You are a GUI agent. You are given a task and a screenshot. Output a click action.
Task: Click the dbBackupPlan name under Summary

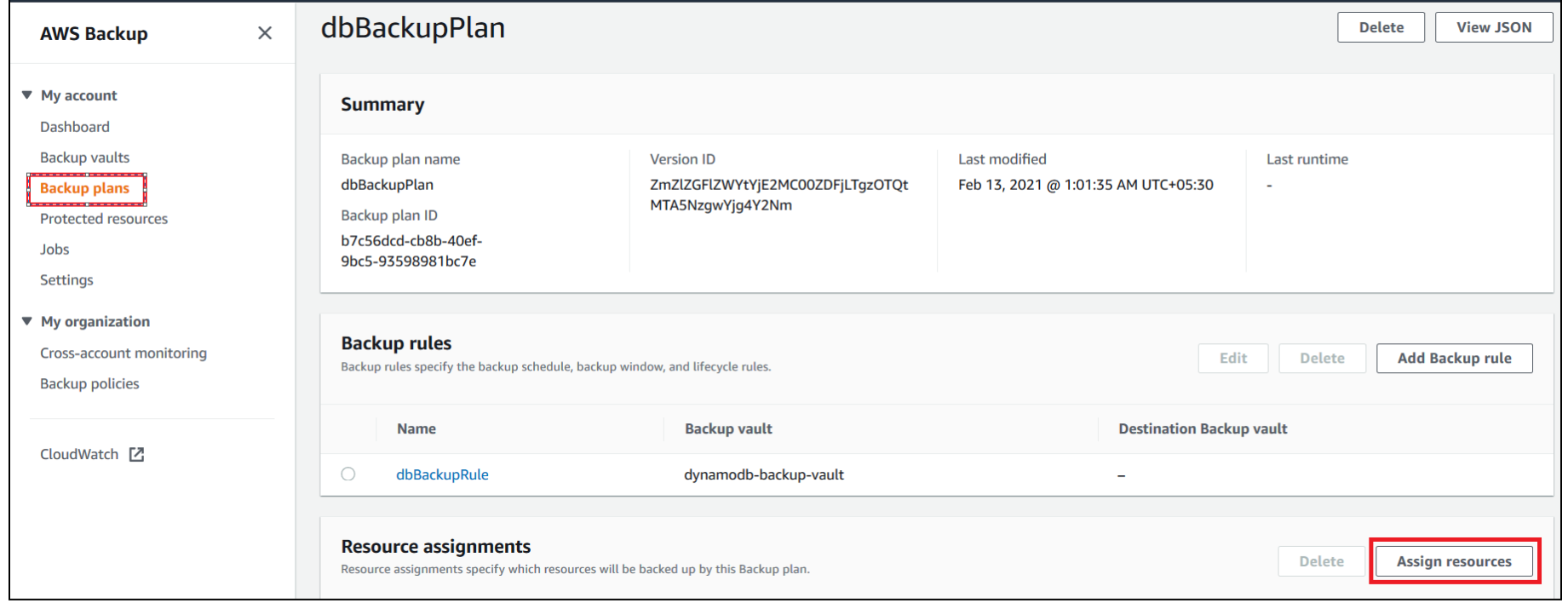point(387,185)
